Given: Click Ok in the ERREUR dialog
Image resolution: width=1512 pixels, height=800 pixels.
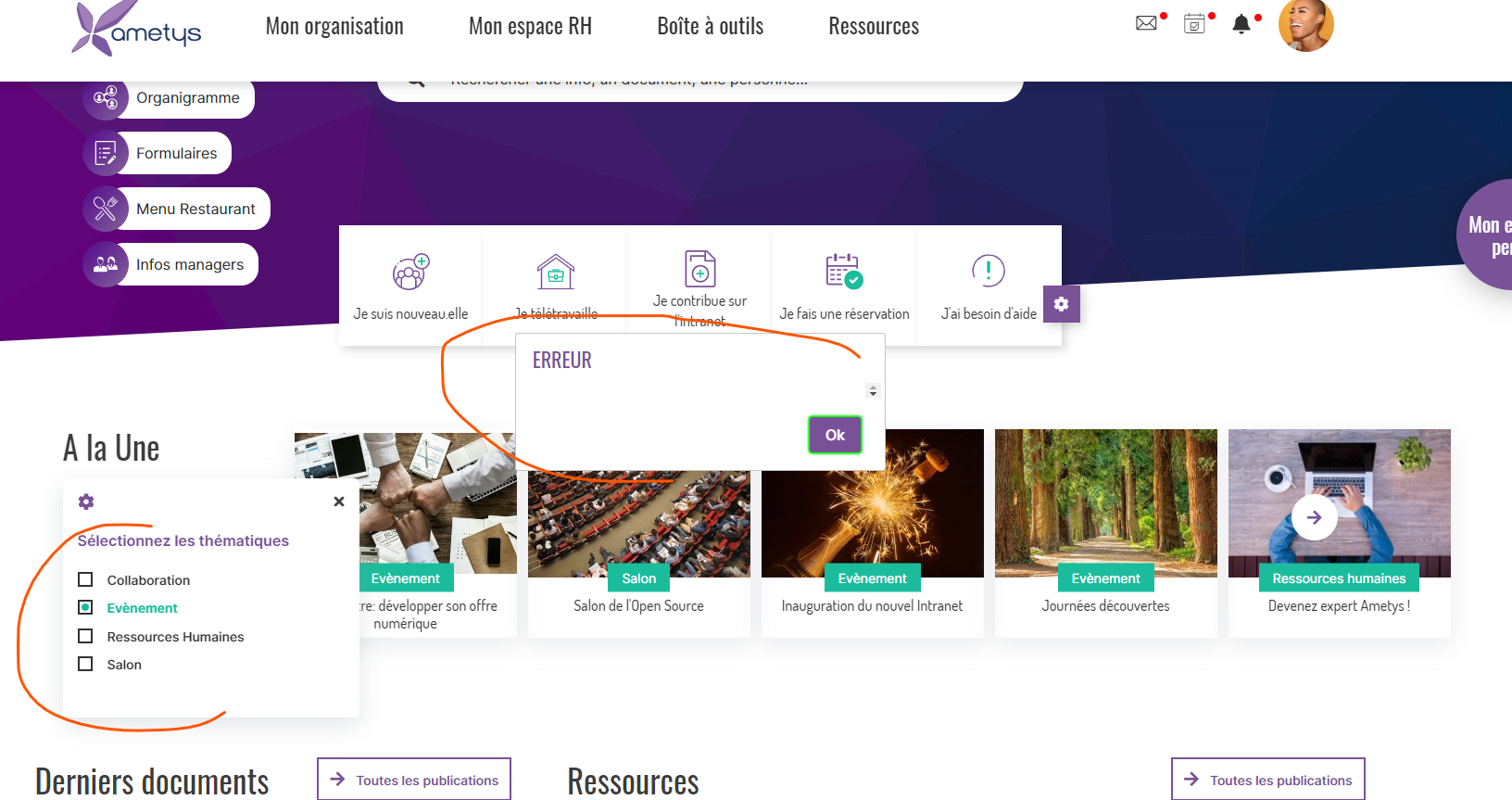Looking at the screenshot, I should 835,435.
